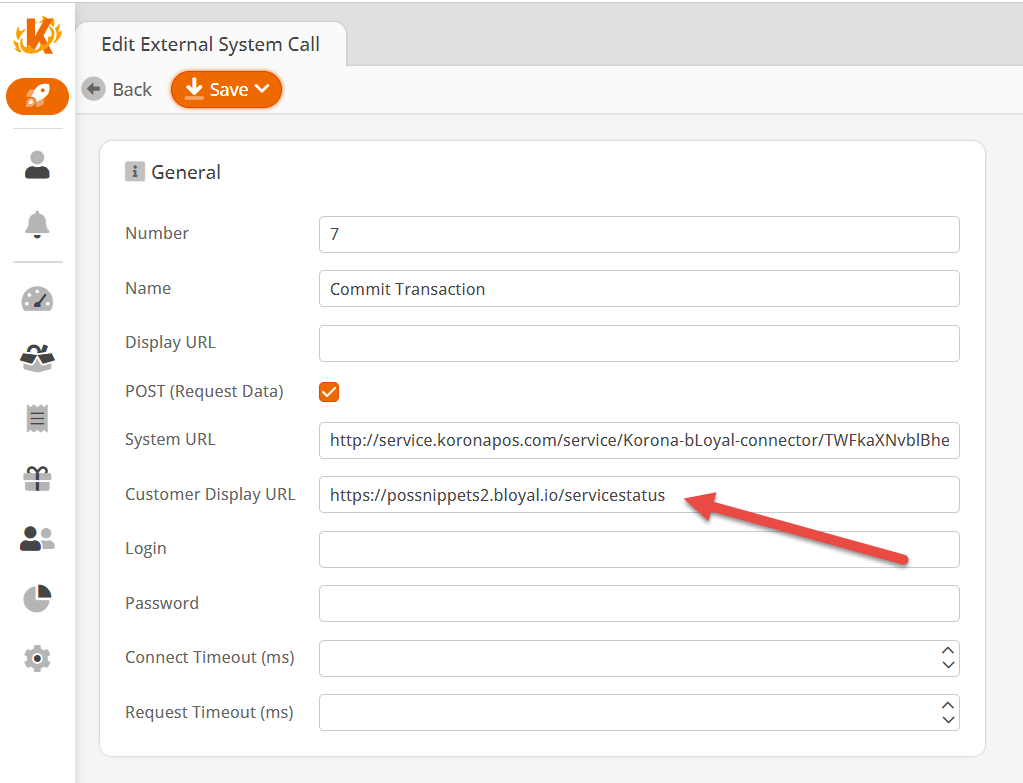The height and width of the screenshot is (783, 1023).
Task: Open the dashboard gauge sidebar icon
Action: (37, 299)
